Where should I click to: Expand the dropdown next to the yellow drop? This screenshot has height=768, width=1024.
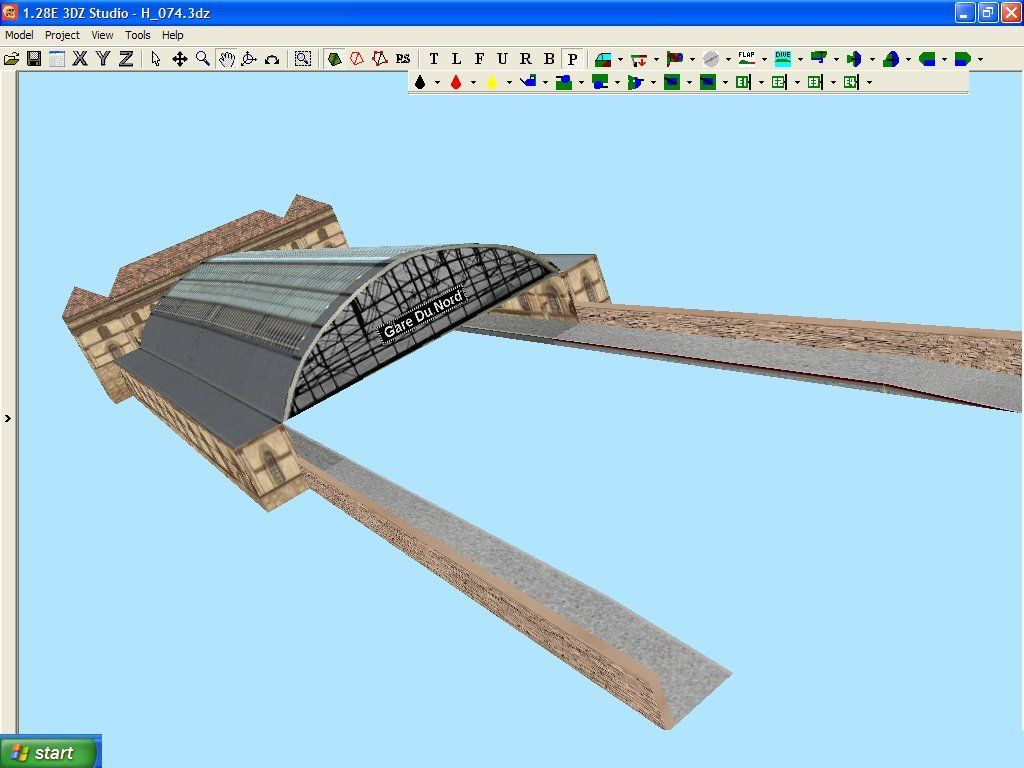[x=509, y=83]
